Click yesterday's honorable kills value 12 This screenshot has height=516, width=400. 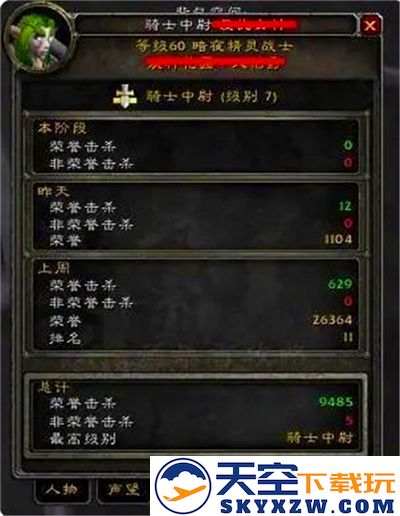click(x=345, y=206)
